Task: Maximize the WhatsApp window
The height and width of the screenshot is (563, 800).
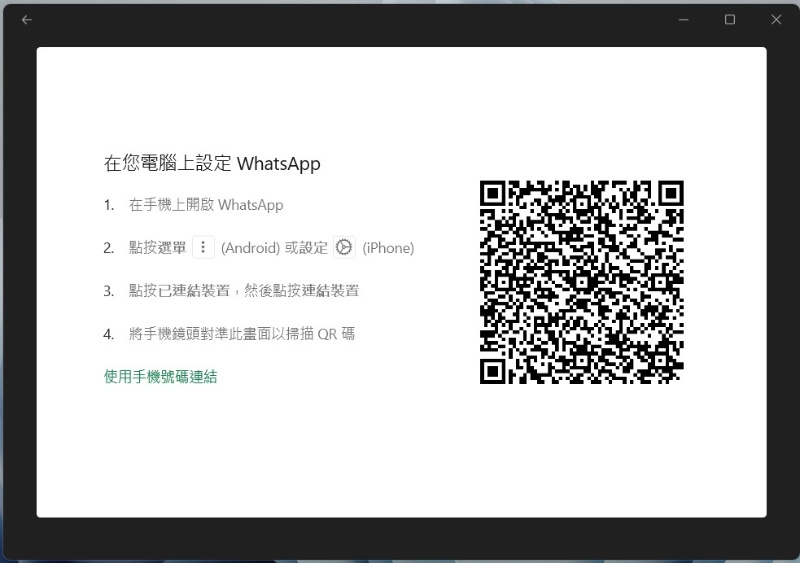Action: 730,20
